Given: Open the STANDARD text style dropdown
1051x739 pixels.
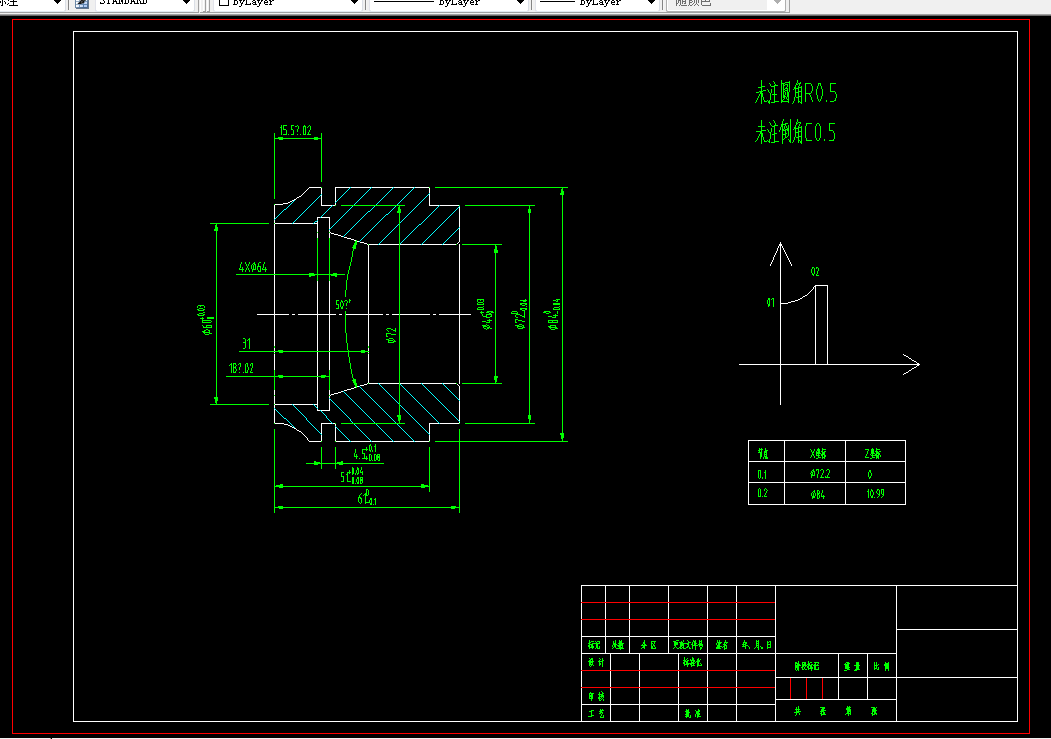Looking at the screenshot, I should coord(144,3).
